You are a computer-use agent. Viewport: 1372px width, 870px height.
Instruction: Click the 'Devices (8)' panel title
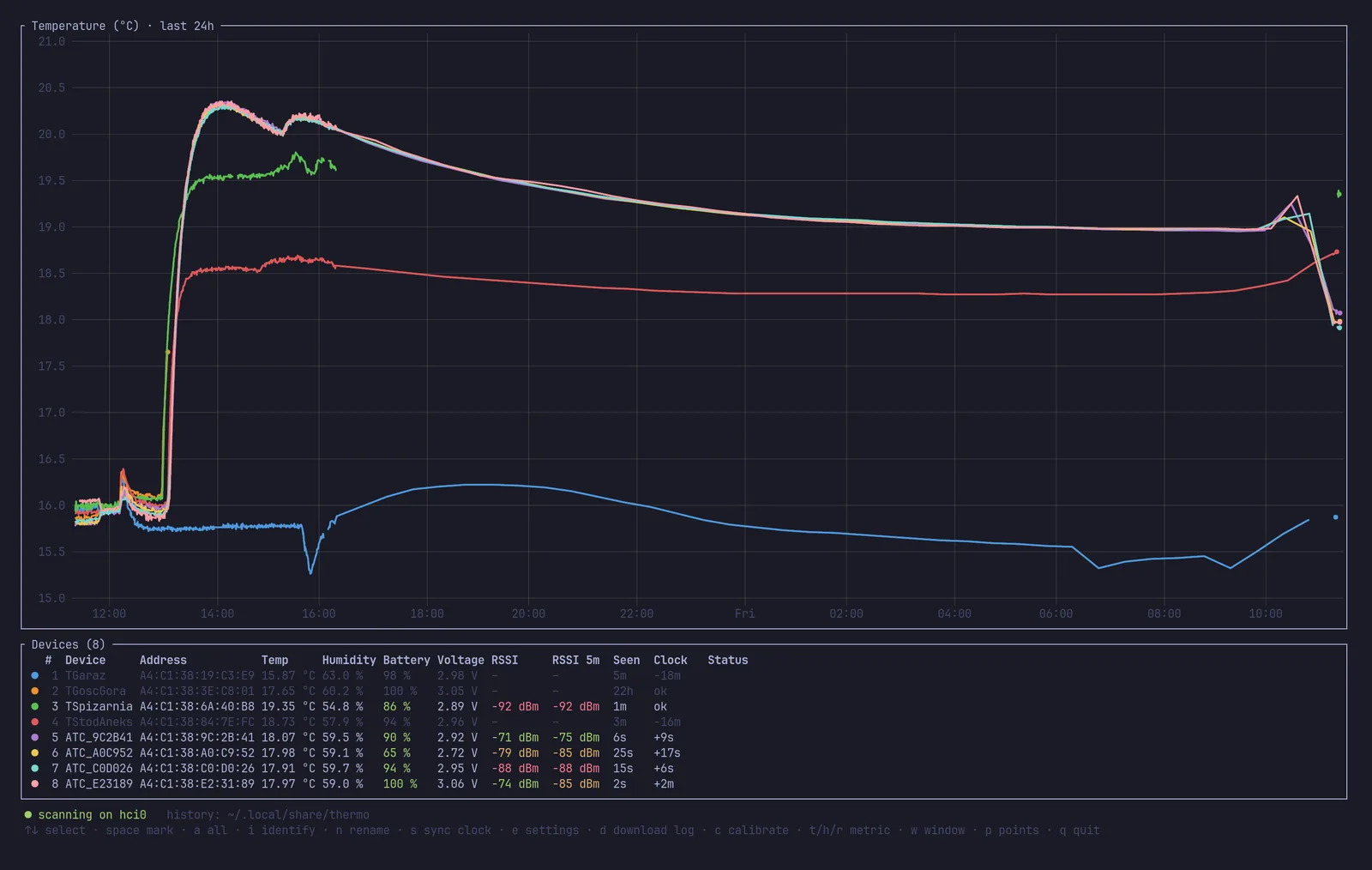(x=69, y=644)
